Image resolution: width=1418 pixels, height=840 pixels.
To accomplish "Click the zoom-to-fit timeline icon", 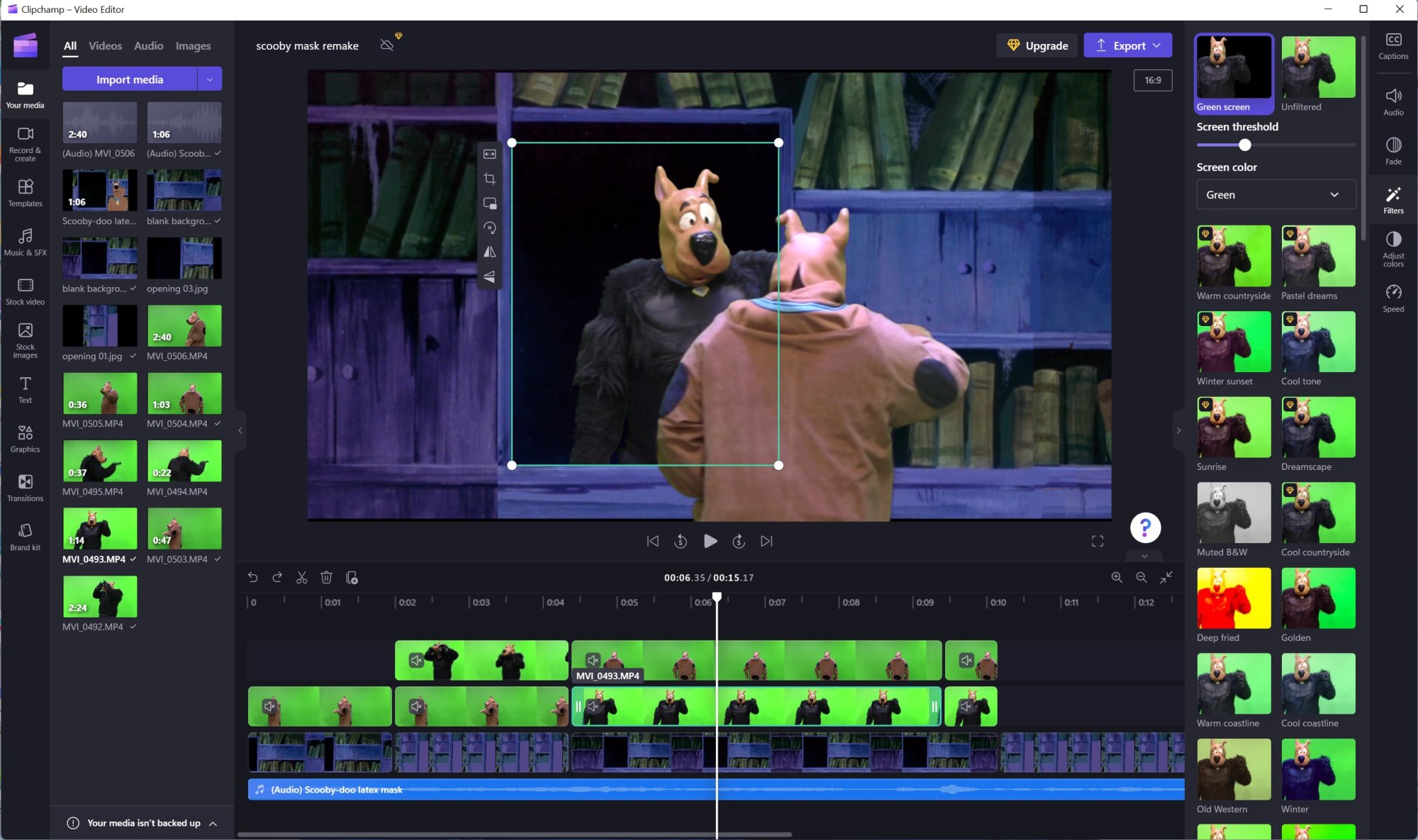I will coord(1166,578).
